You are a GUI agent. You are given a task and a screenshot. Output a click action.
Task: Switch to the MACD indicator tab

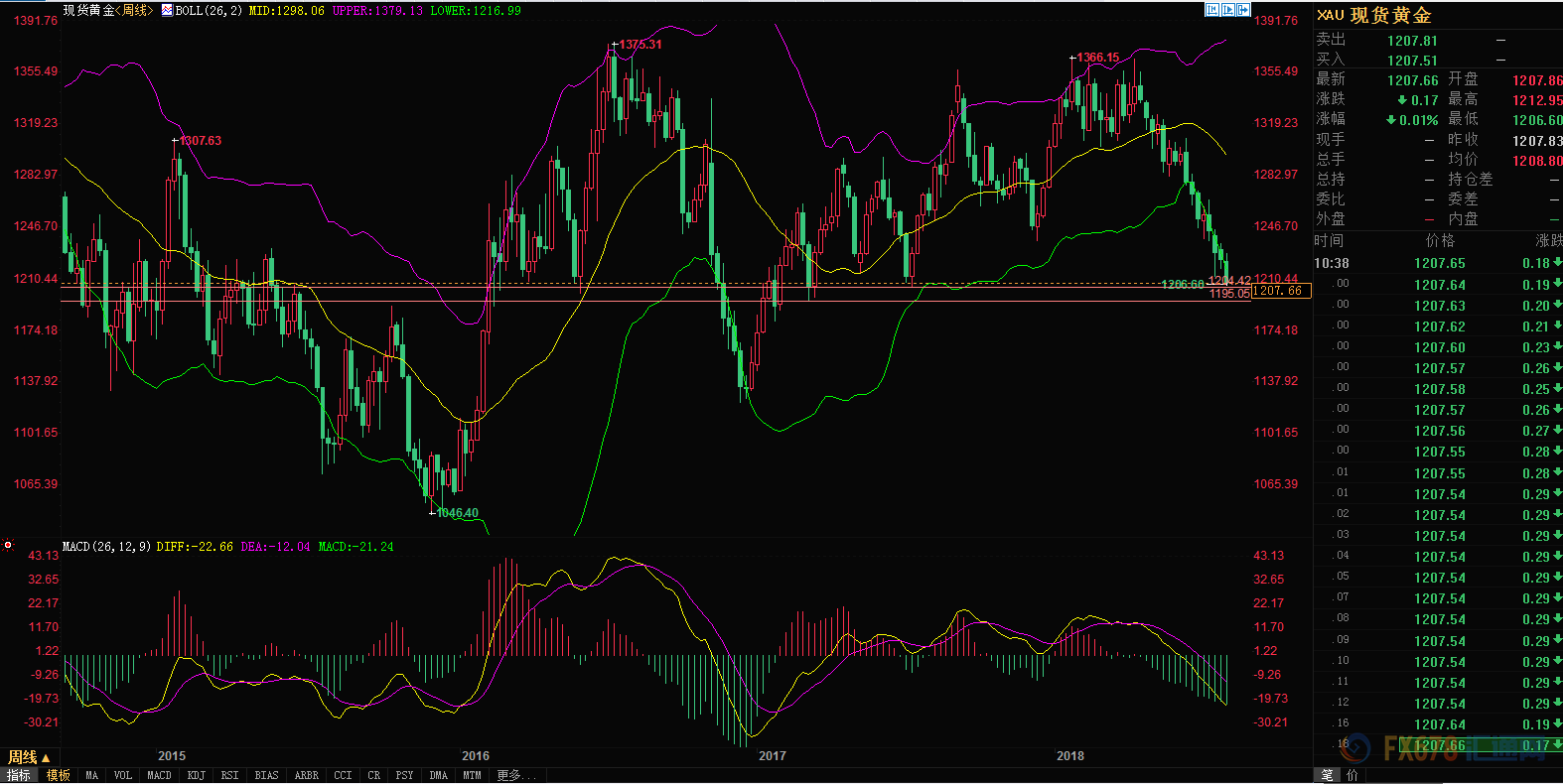(x=159, y=775)
